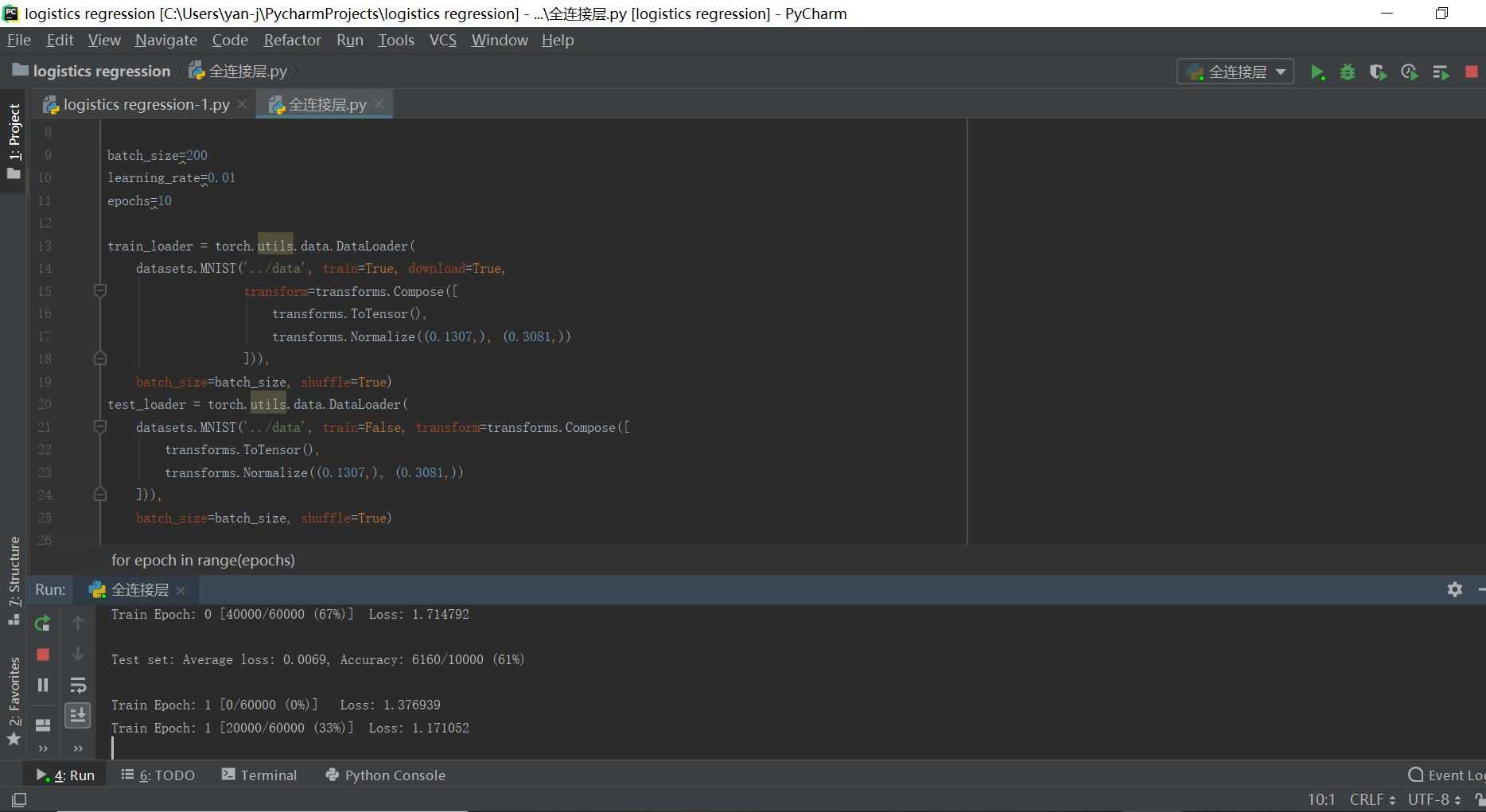Place cursor on the batch_size=200 line
Image resolution: width=1486 pixels, height=812 pixels.
158,156
